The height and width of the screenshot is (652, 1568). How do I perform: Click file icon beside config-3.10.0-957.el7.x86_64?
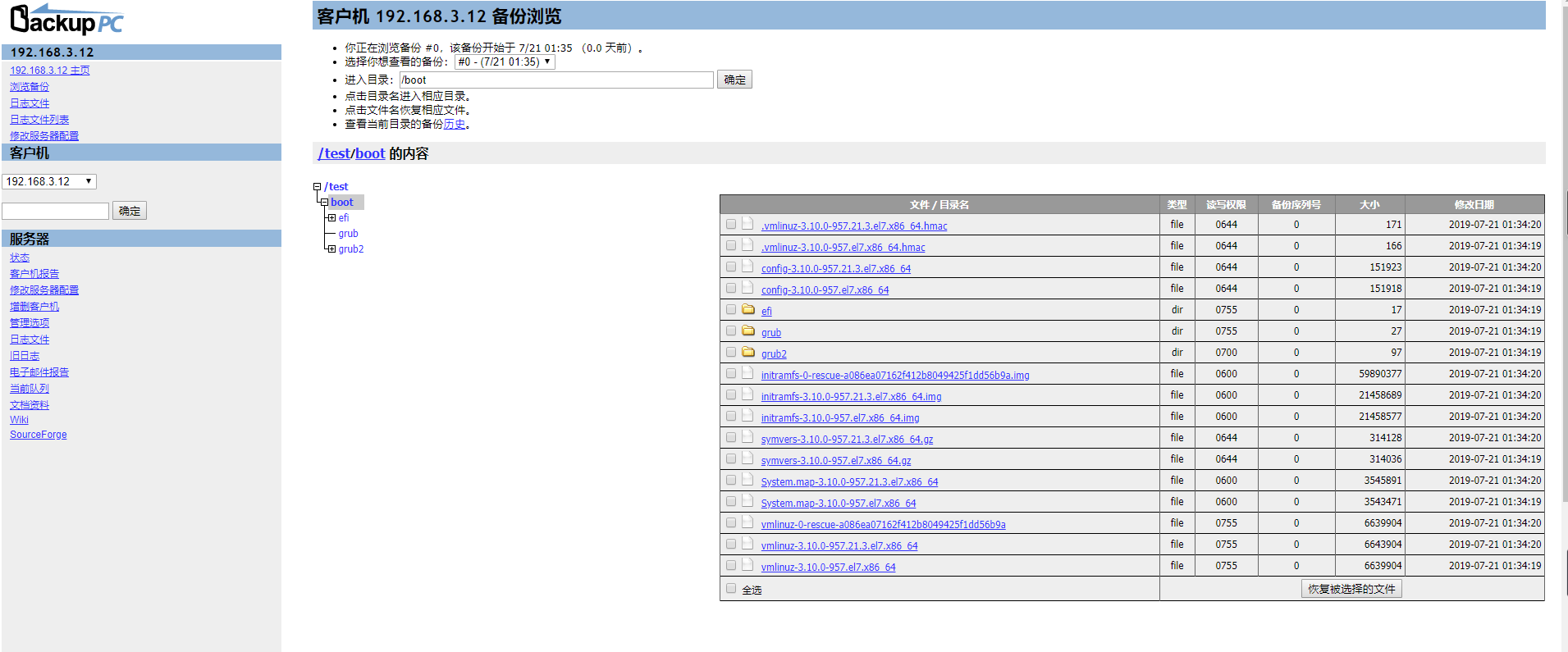(x=747, y=288)
